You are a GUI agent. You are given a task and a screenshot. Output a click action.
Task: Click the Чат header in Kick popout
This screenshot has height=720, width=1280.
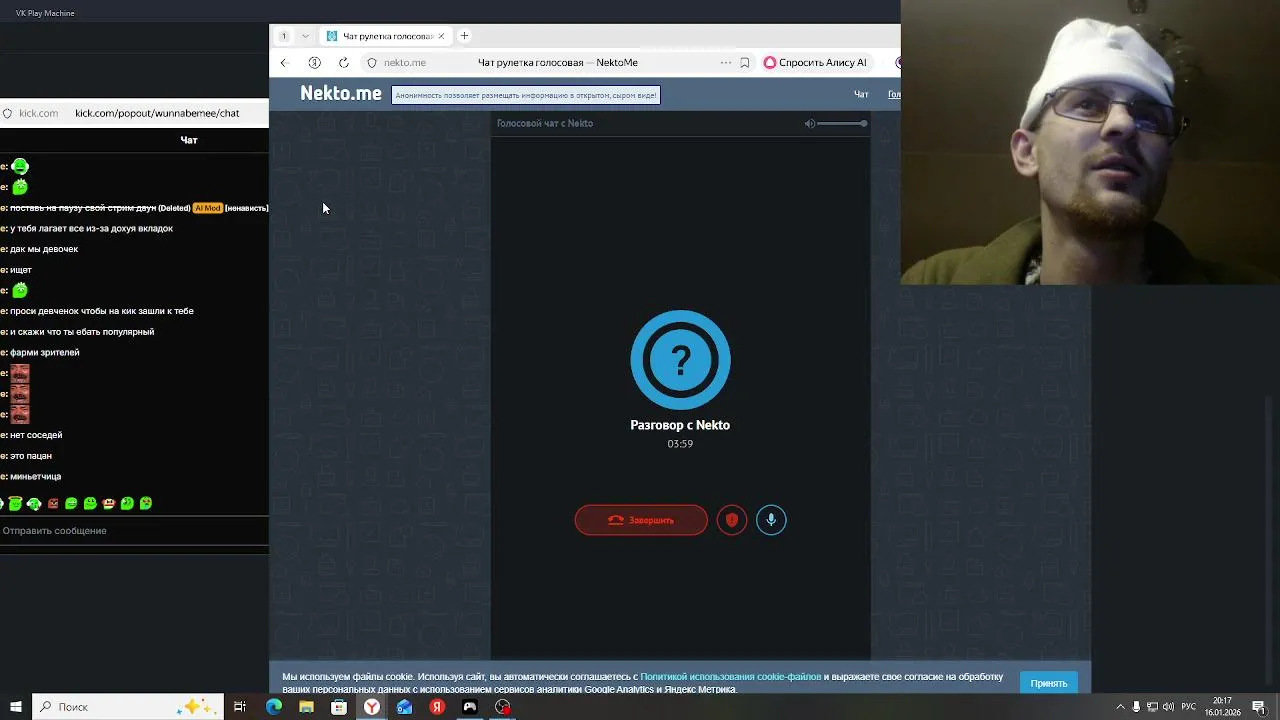(189, 140)
